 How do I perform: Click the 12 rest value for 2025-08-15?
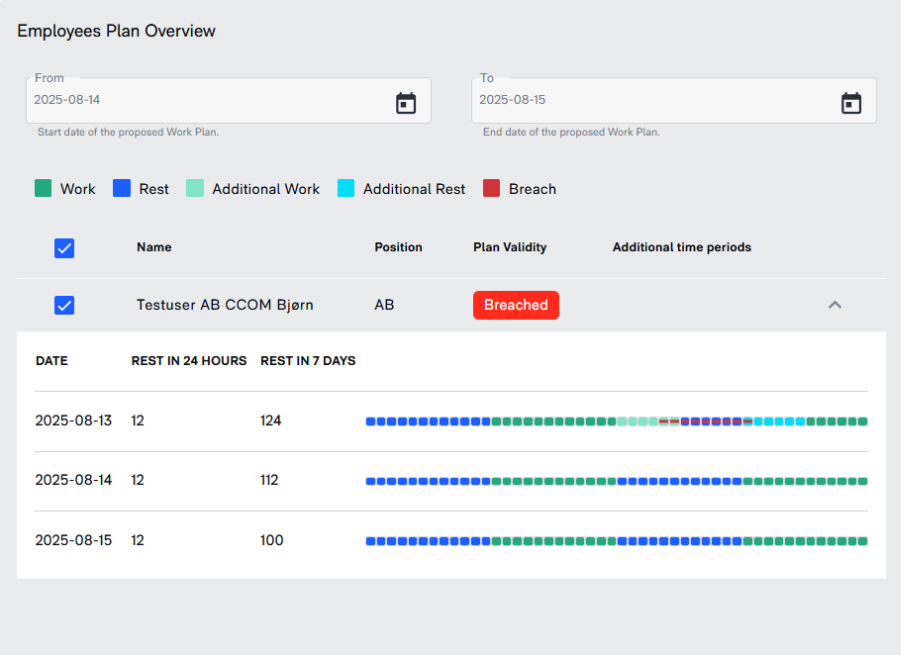pos(137,540)
